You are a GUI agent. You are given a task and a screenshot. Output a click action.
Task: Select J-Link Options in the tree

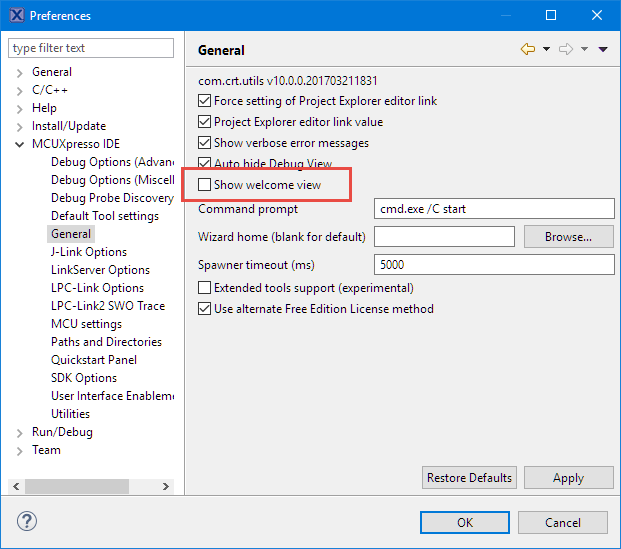pos(88,252)
